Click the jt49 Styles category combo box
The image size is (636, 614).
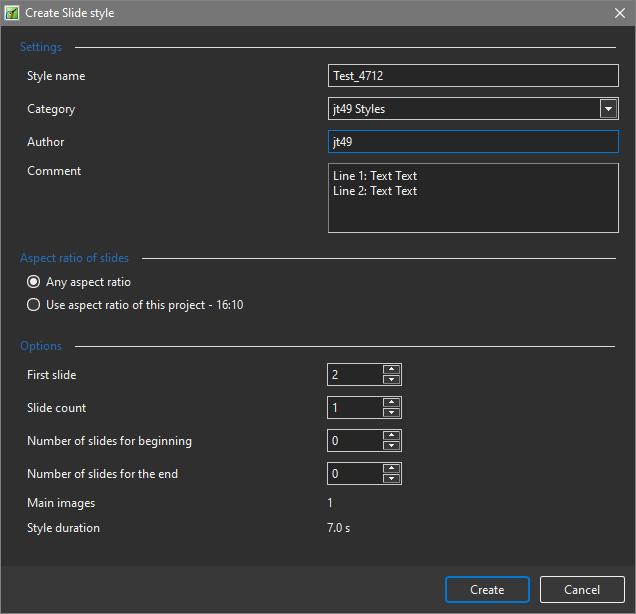tap(462, 109)
